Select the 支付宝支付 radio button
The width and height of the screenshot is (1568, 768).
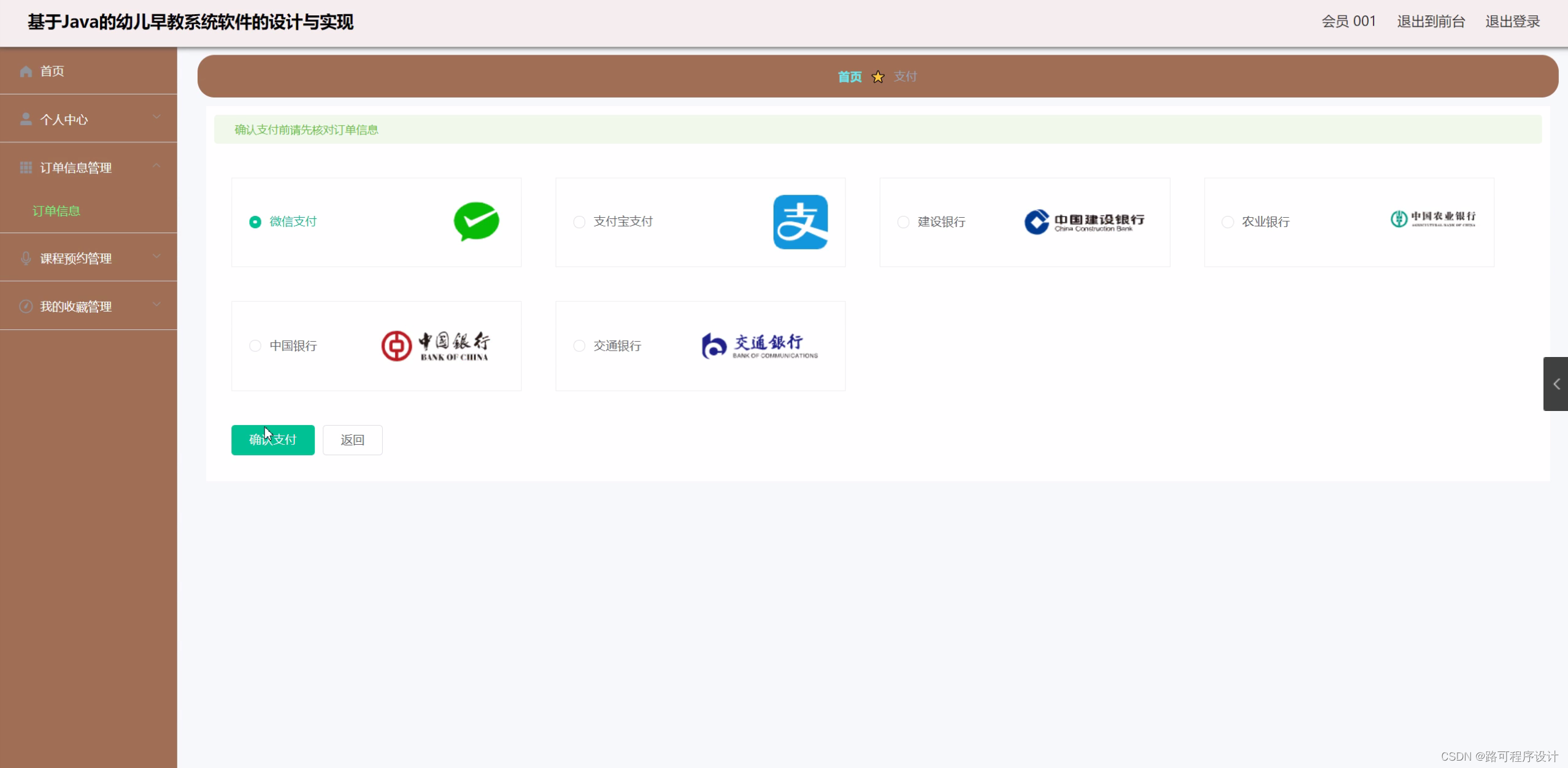(579, 222)
